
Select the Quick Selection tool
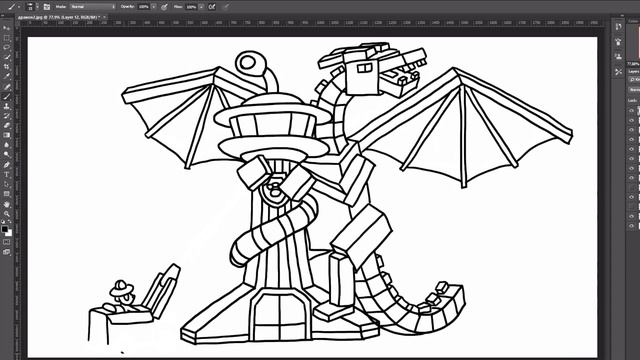pyautogui.click(x=7, y=57)
